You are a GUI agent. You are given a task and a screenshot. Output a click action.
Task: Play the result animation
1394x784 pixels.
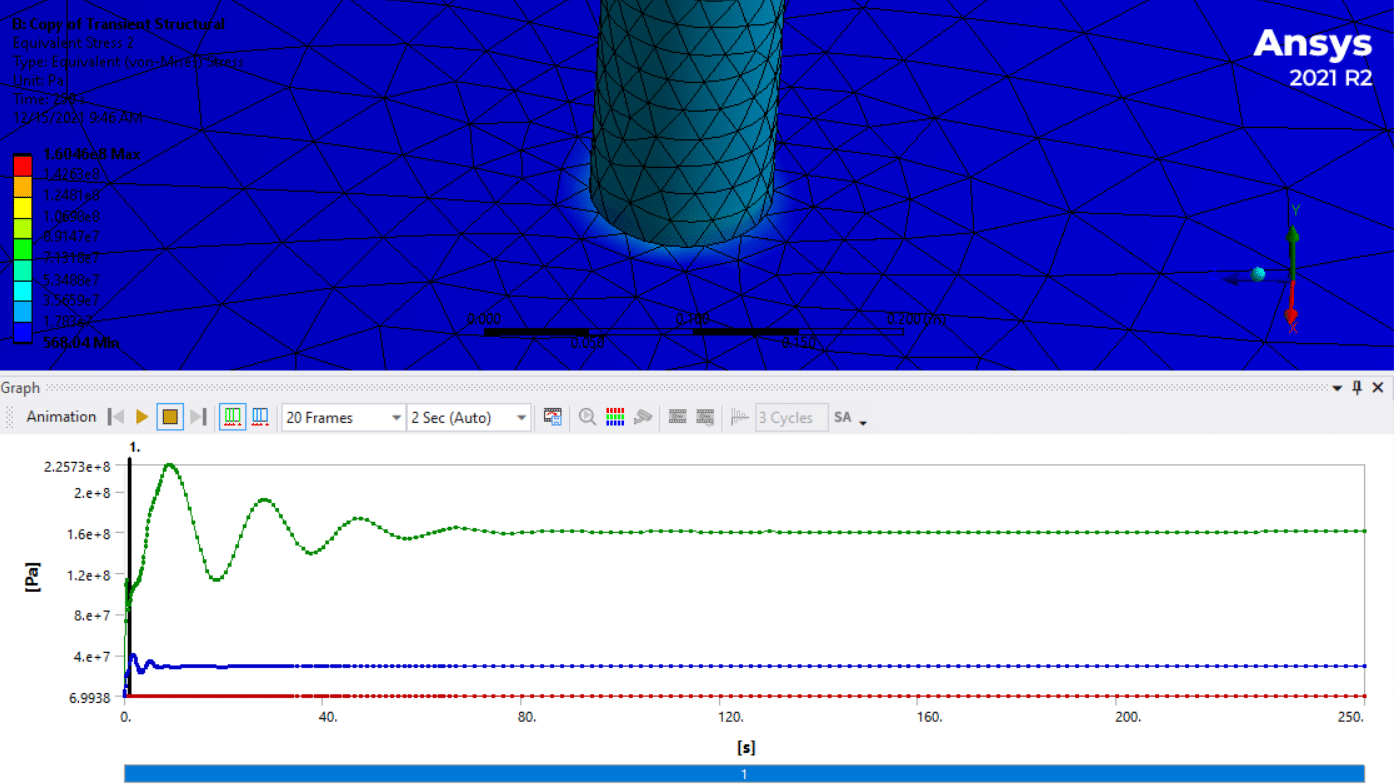click(x=142, y=417)
